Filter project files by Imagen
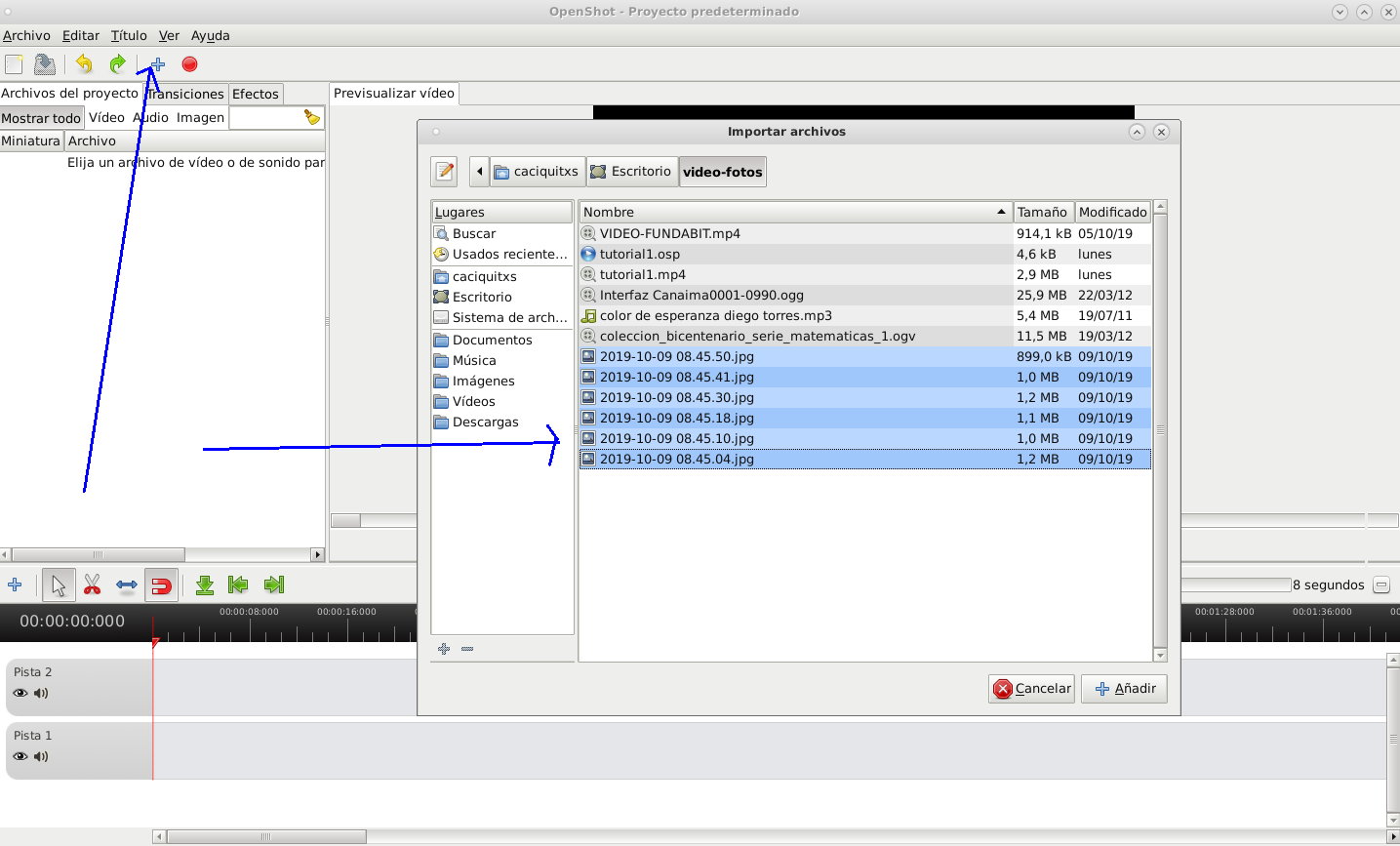Image resolution: width=1400 pixels, height=846 pixels. coord(200,118)
